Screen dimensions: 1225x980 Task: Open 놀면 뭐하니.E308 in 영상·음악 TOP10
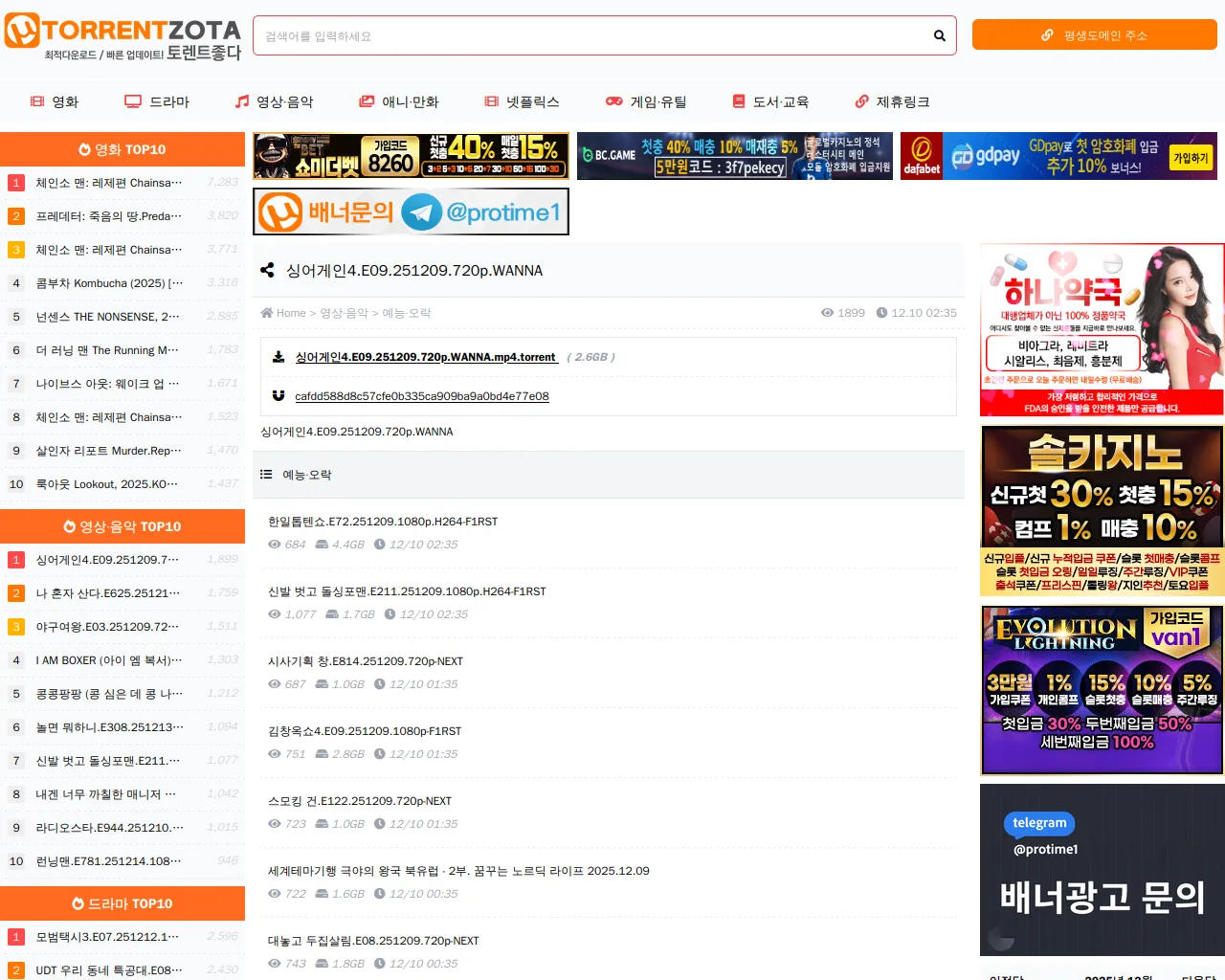pyautogui.click(x=109, y=727)
